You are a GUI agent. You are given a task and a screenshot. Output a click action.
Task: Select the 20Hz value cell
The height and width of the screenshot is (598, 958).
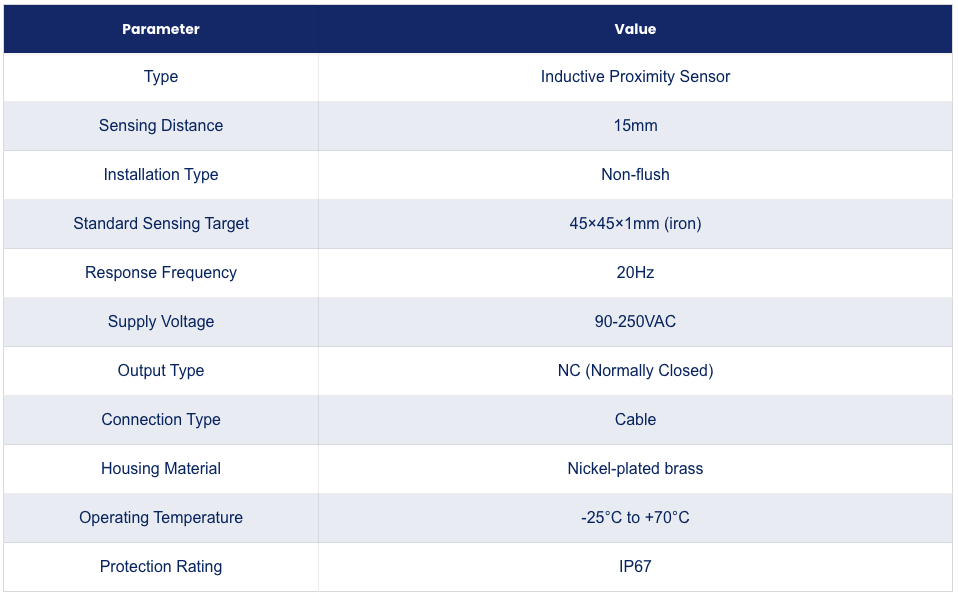[635, 272]
